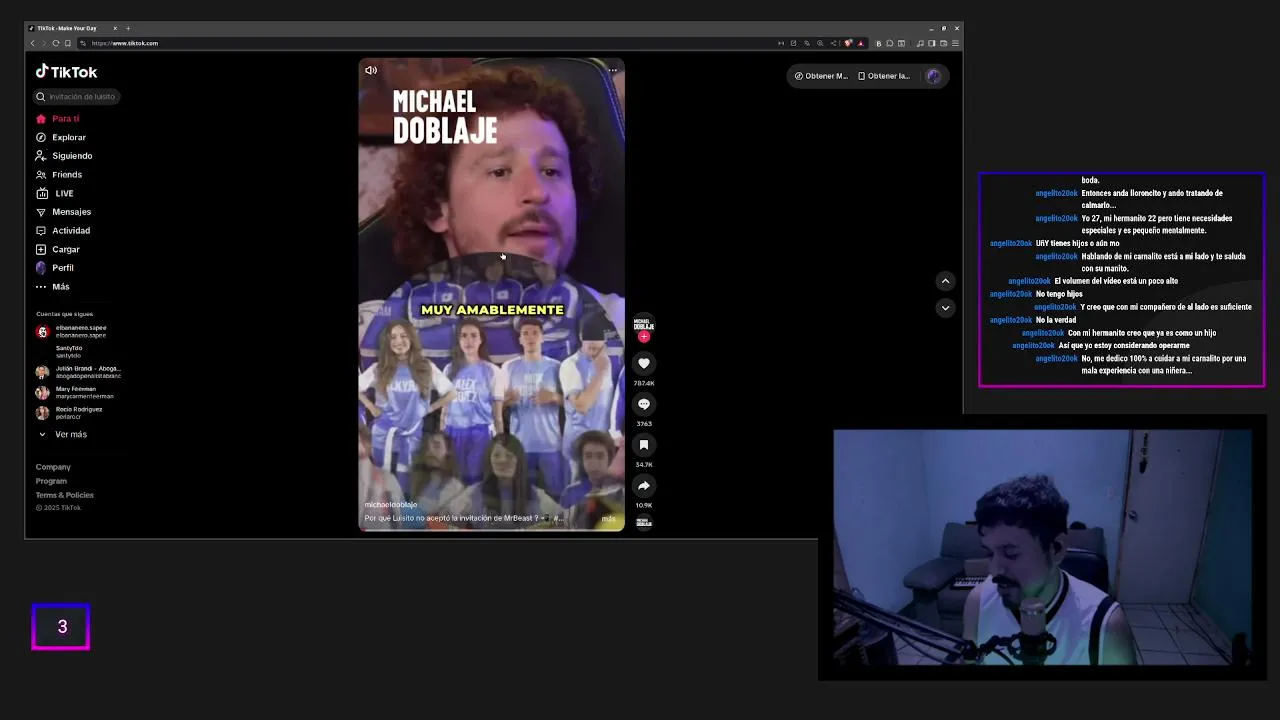Open a new browser tab
1280x720 pixels.
[128, 28]
